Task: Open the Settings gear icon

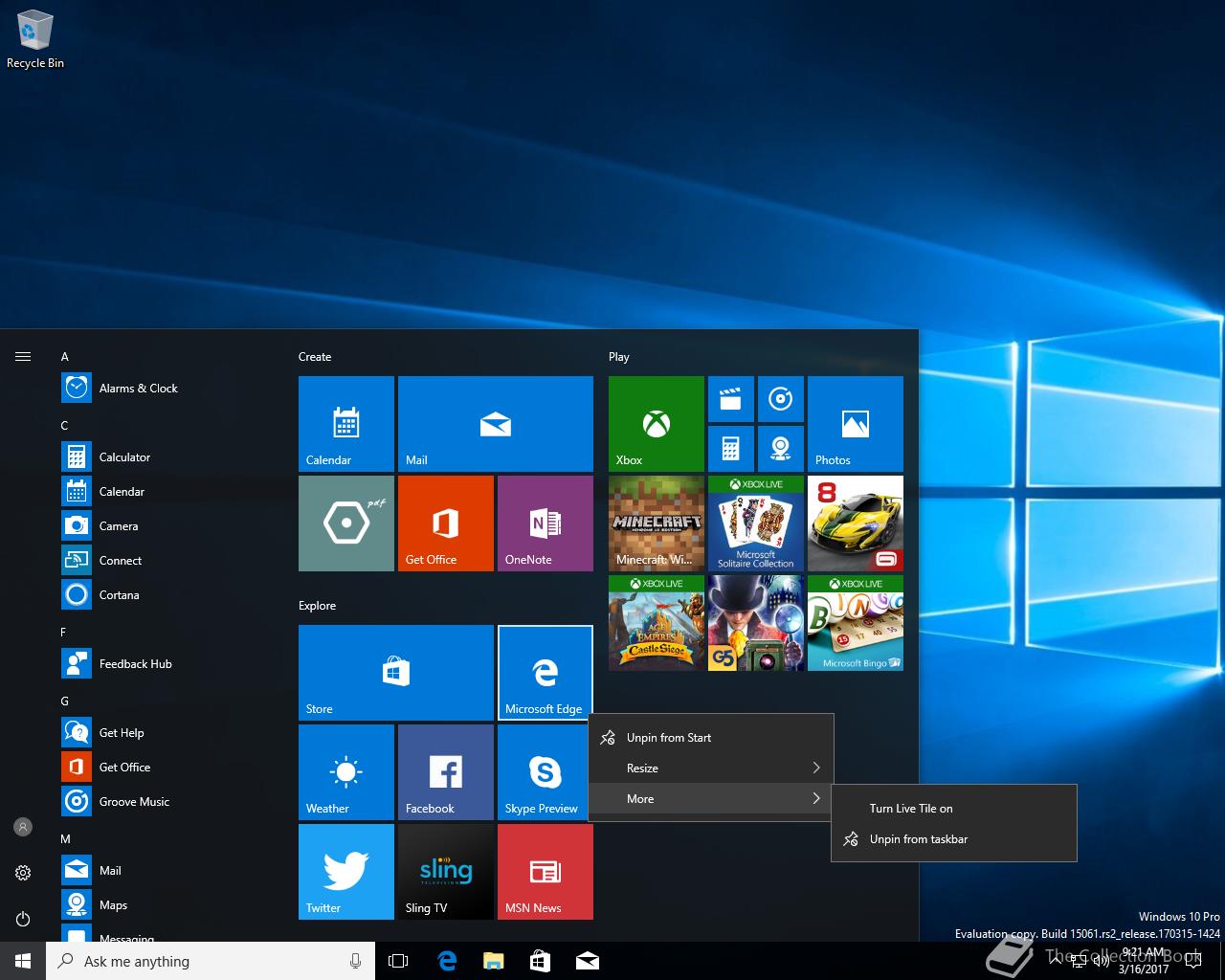Action: 23,873
